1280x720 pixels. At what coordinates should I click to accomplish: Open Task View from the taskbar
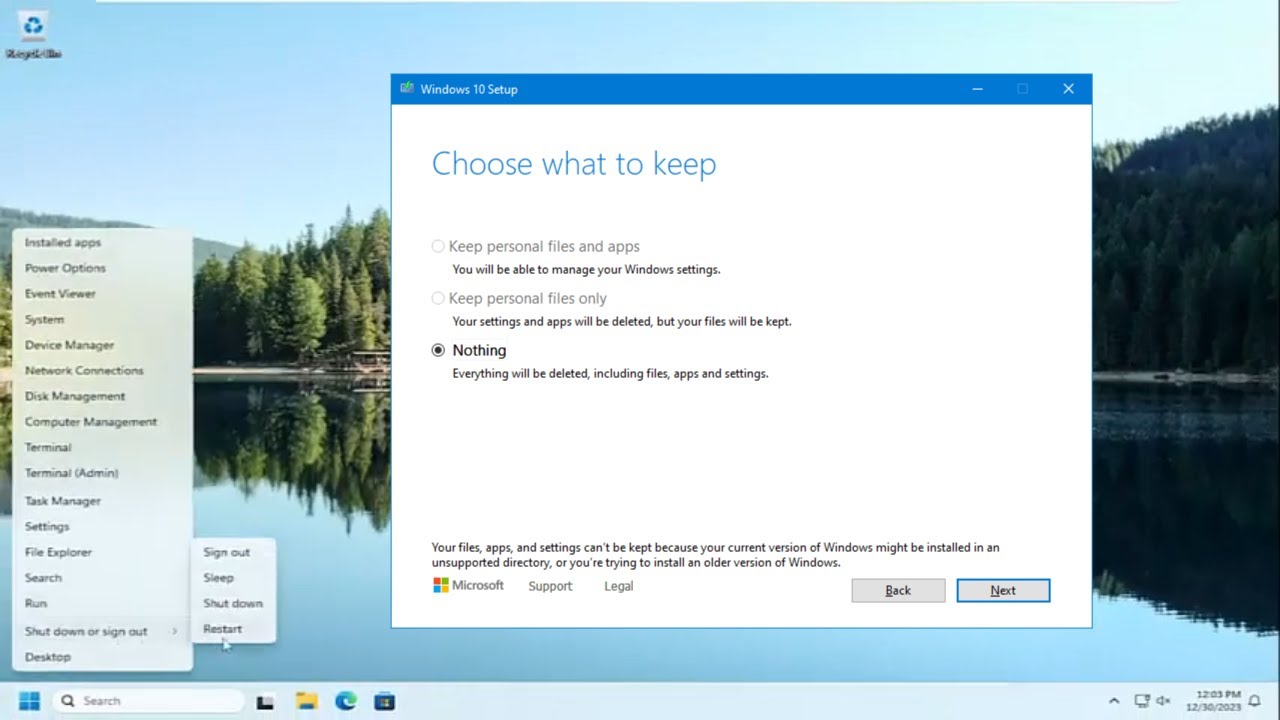[x=265, y=702]
